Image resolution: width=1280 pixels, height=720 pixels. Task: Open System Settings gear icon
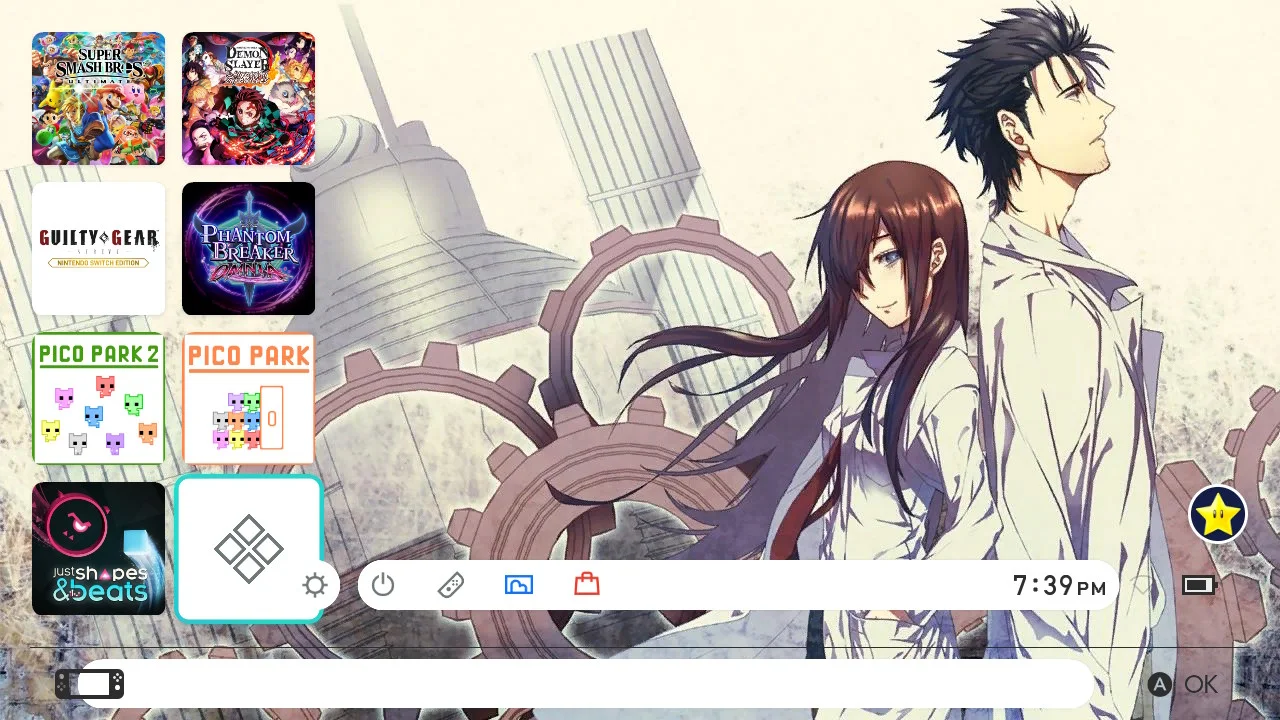(x=315, y=585)
